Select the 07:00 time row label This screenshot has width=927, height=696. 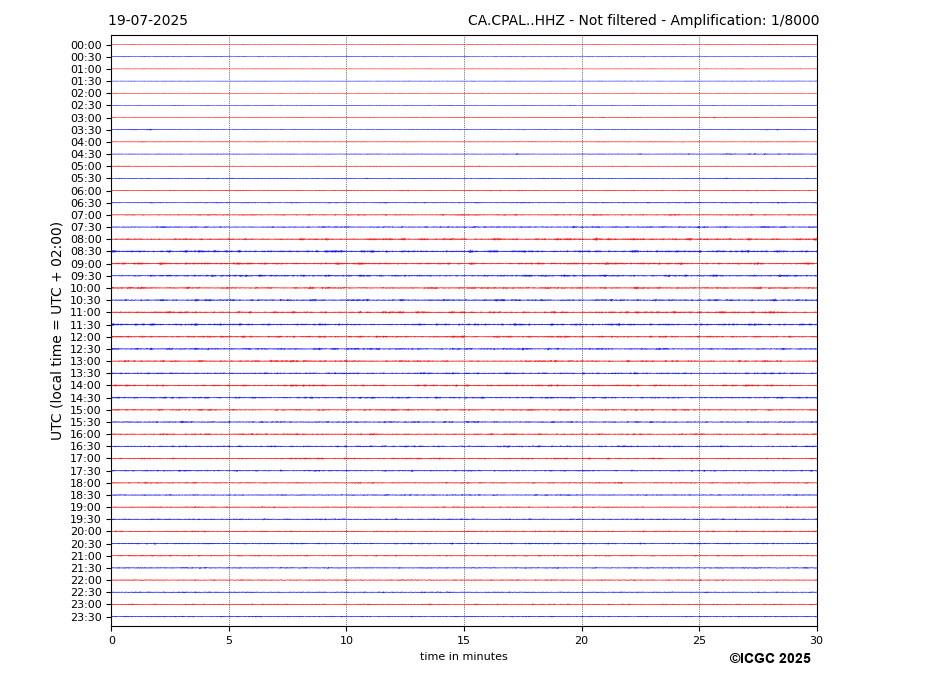(x=86, y=215)
